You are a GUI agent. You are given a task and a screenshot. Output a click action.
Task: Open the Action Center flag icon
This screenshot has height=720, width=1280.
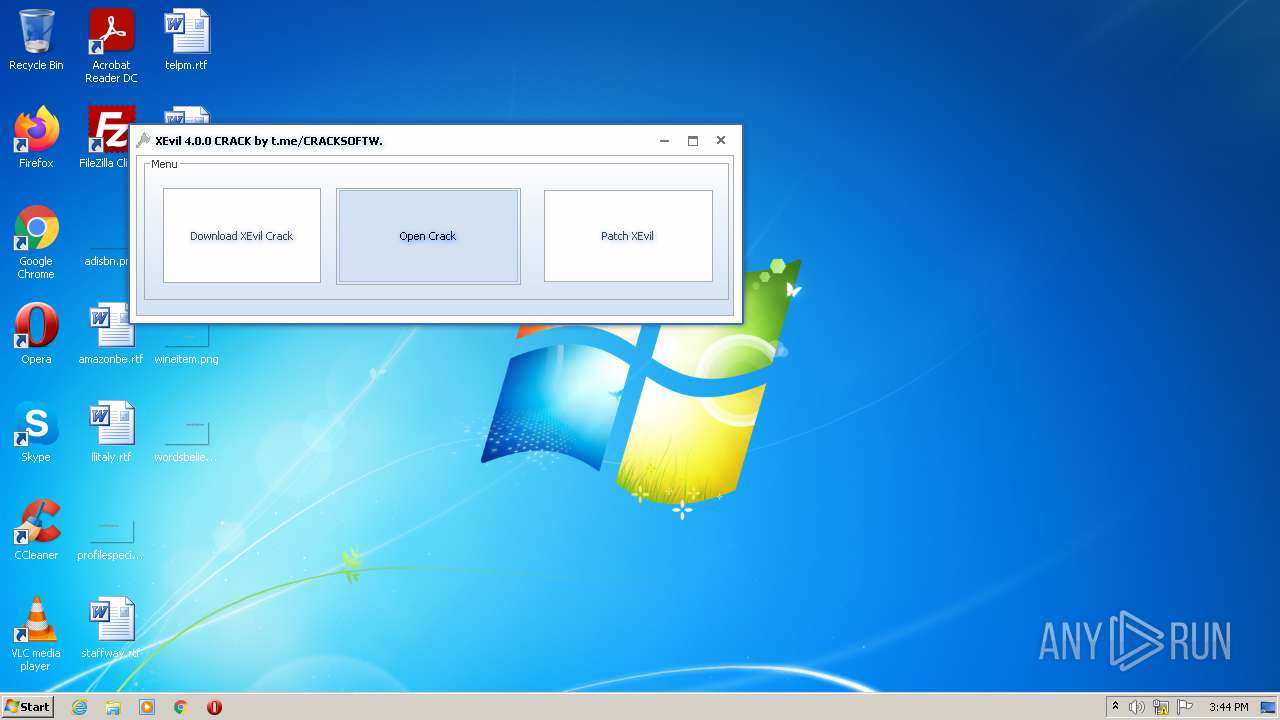pos(1185,707)
